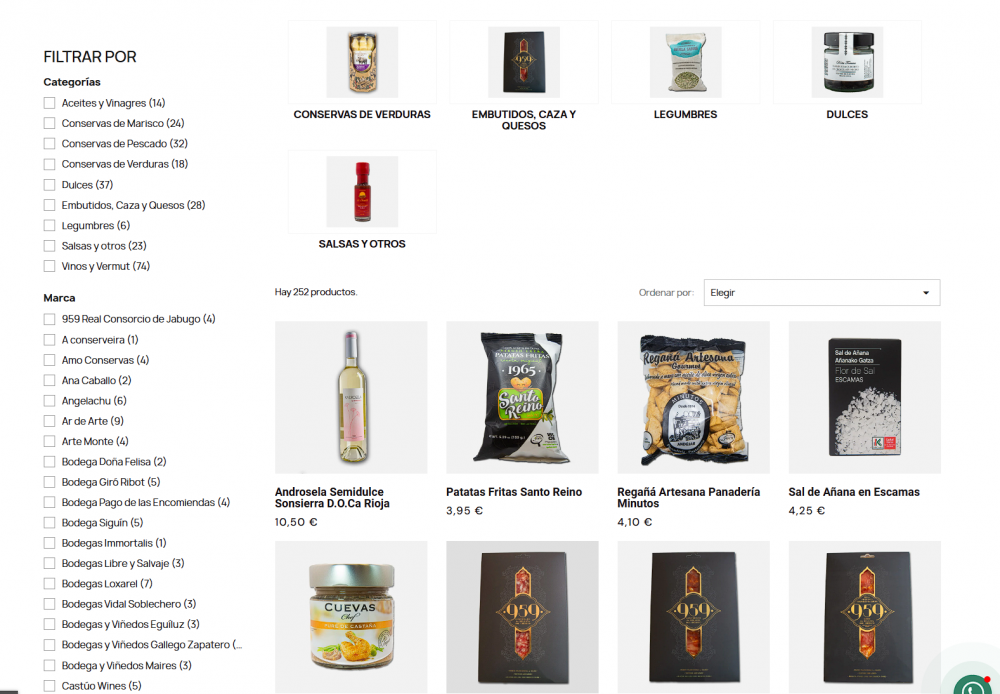Click the WhatsApp chat icon

point(974,686)
